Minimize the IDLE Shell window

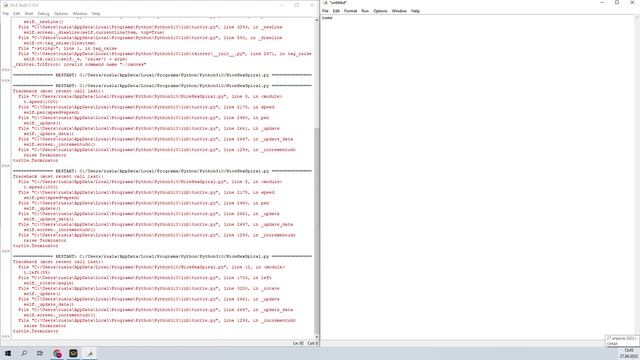pos(281,5)
